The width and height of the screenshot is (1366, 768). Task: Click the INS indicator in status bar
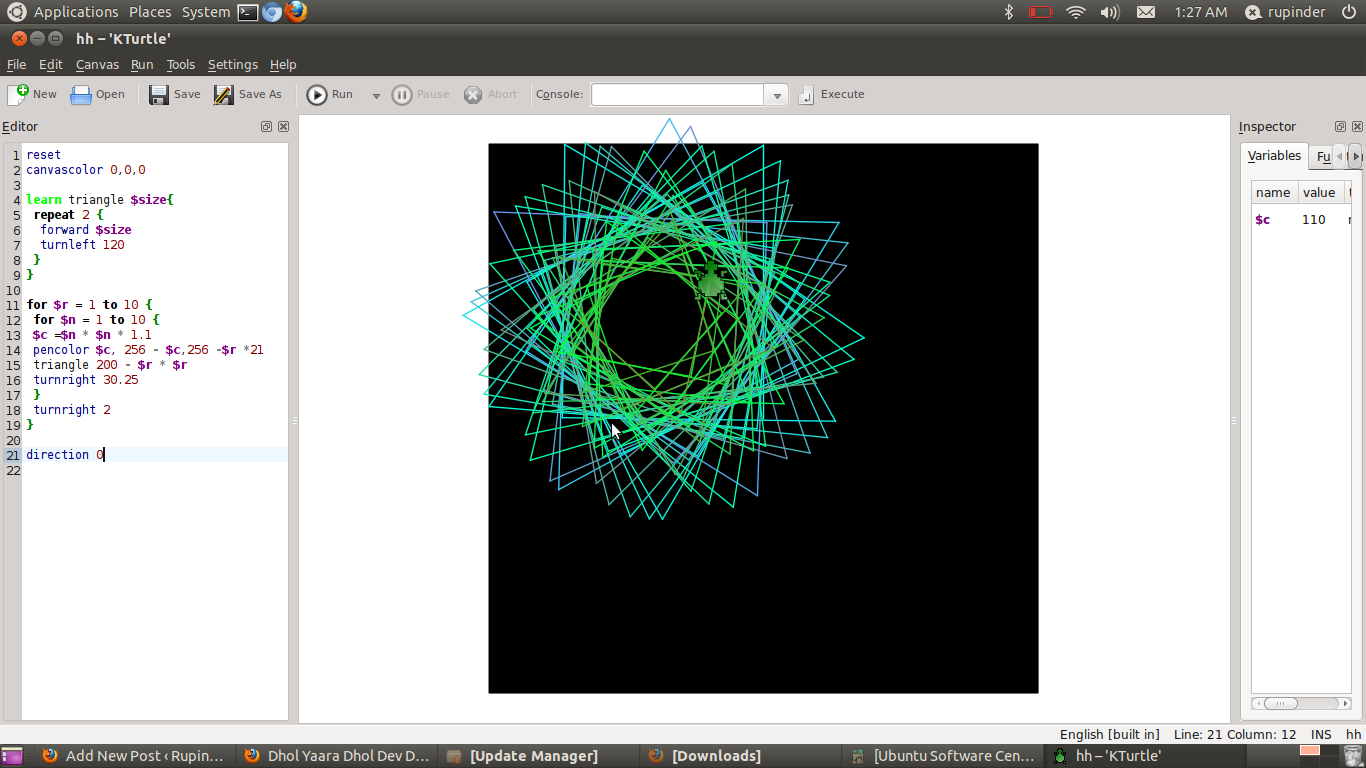pos(1321,735)
